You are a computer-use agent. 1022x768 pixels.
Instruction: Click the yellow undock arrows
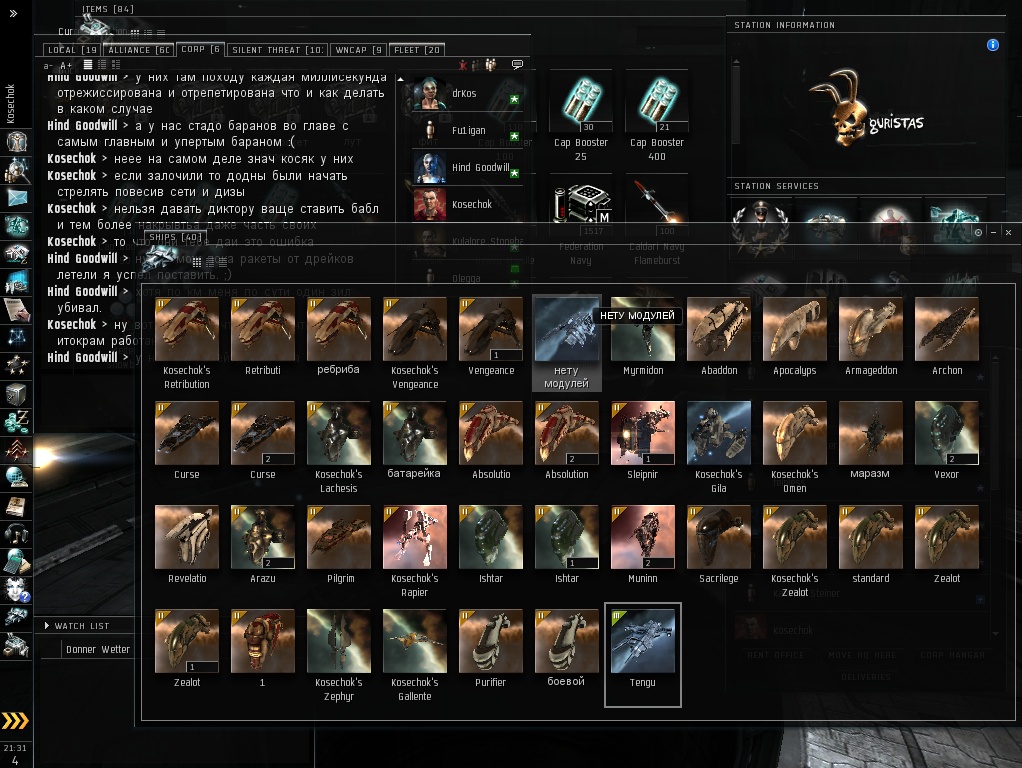point(15,720)
